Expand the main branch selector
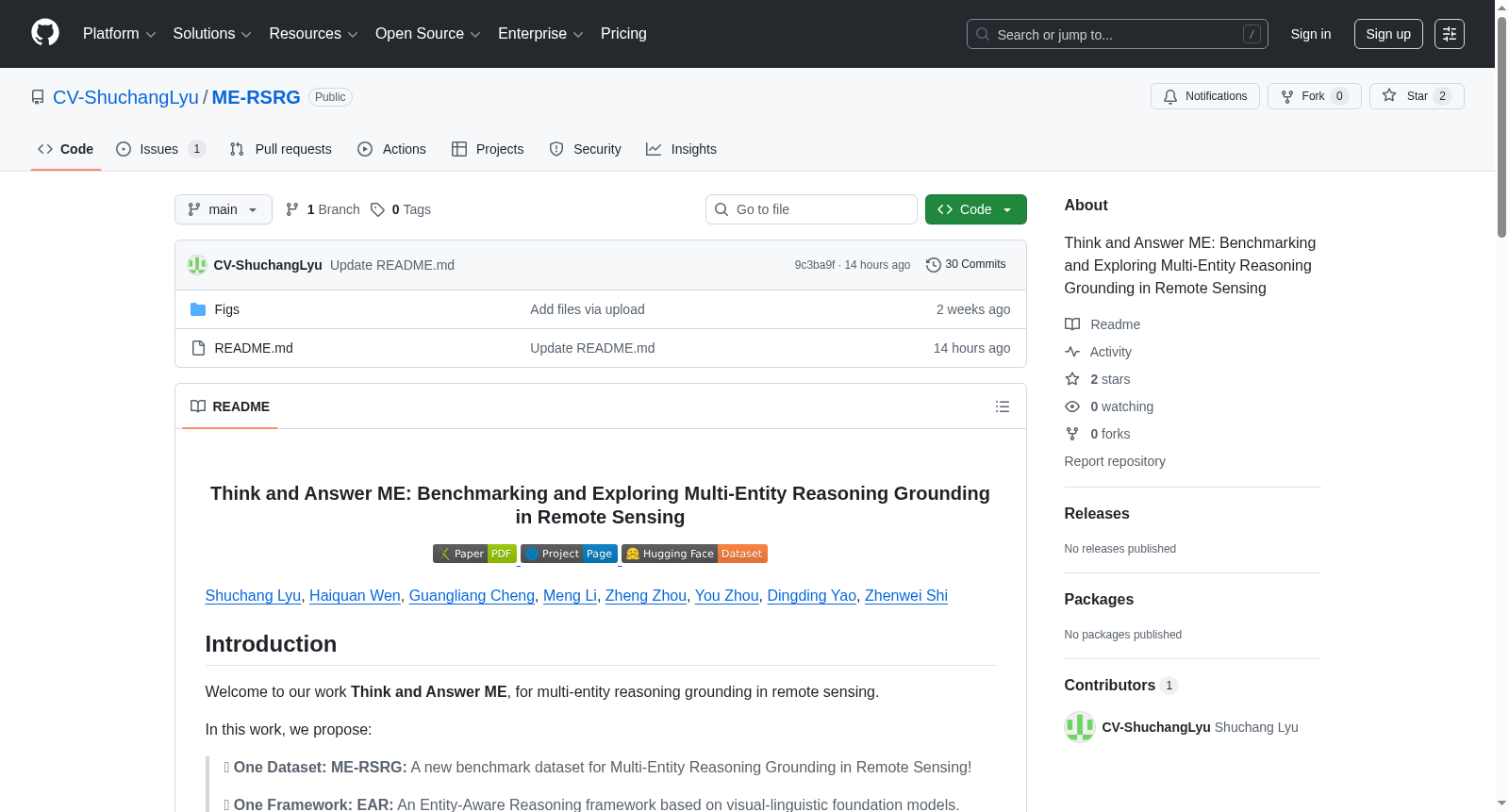The height and width of the screenshot is (812, 1509). point(223,209)
